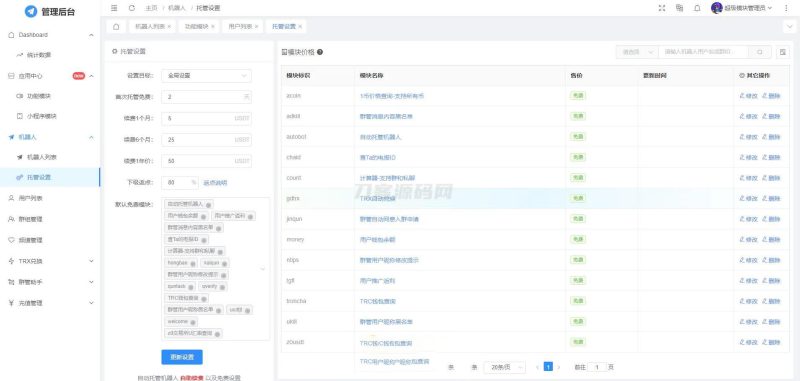Click the 续费1个月 price input field
The height and width of the screenshot is (381, 800).
click(206, 118)
